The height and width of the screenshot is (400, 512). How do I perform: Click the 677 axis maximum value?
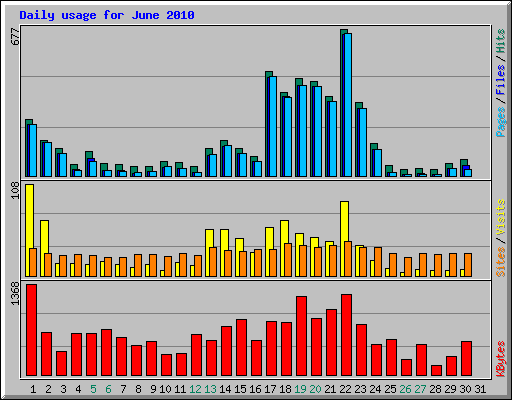pos(15,37)
